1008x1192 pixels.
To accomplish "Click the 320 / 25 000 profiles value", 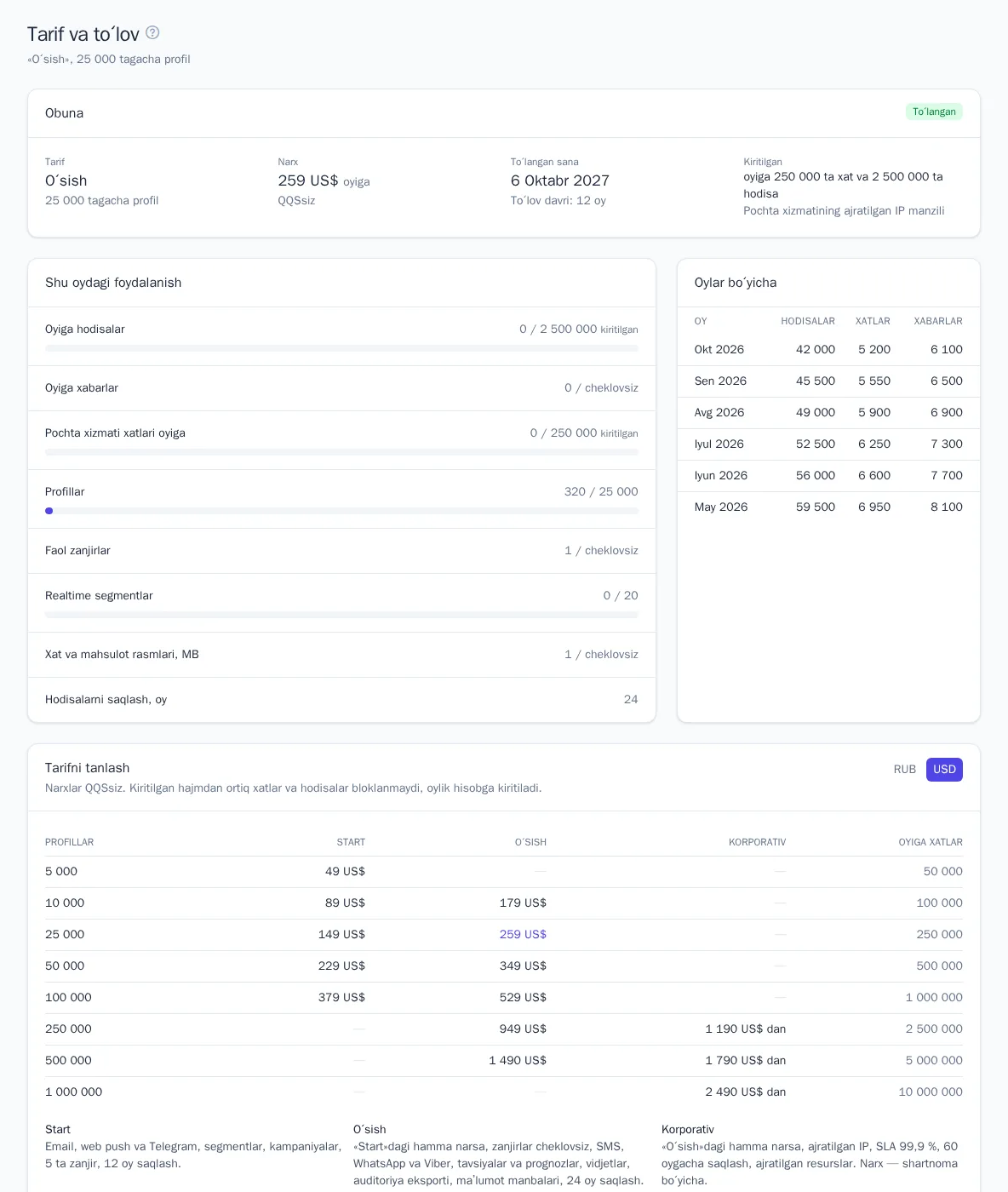I will [601, 492].
